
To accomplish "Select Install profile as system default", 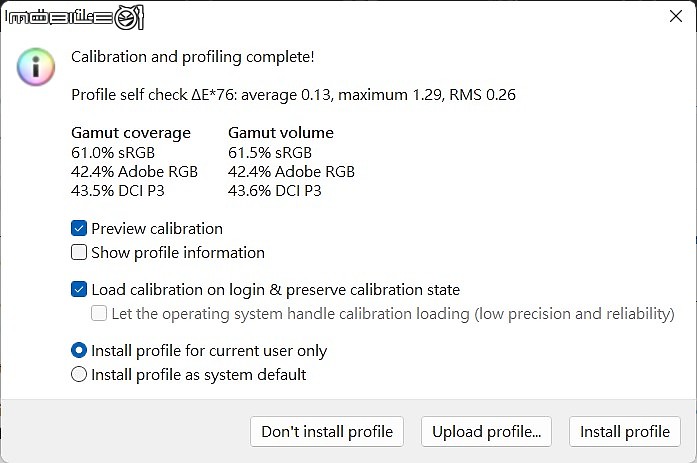I will [79, 374].
